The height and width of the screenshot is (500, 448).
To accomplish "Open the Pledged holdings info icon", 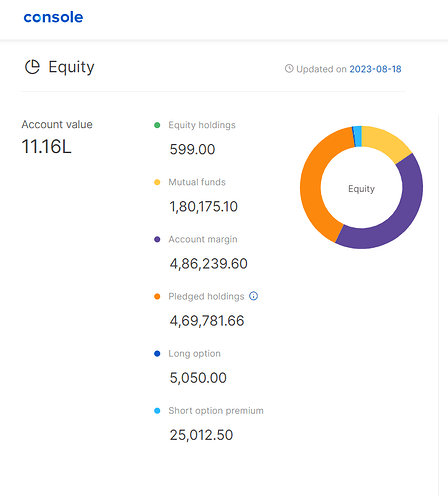I will pos(253,296).
